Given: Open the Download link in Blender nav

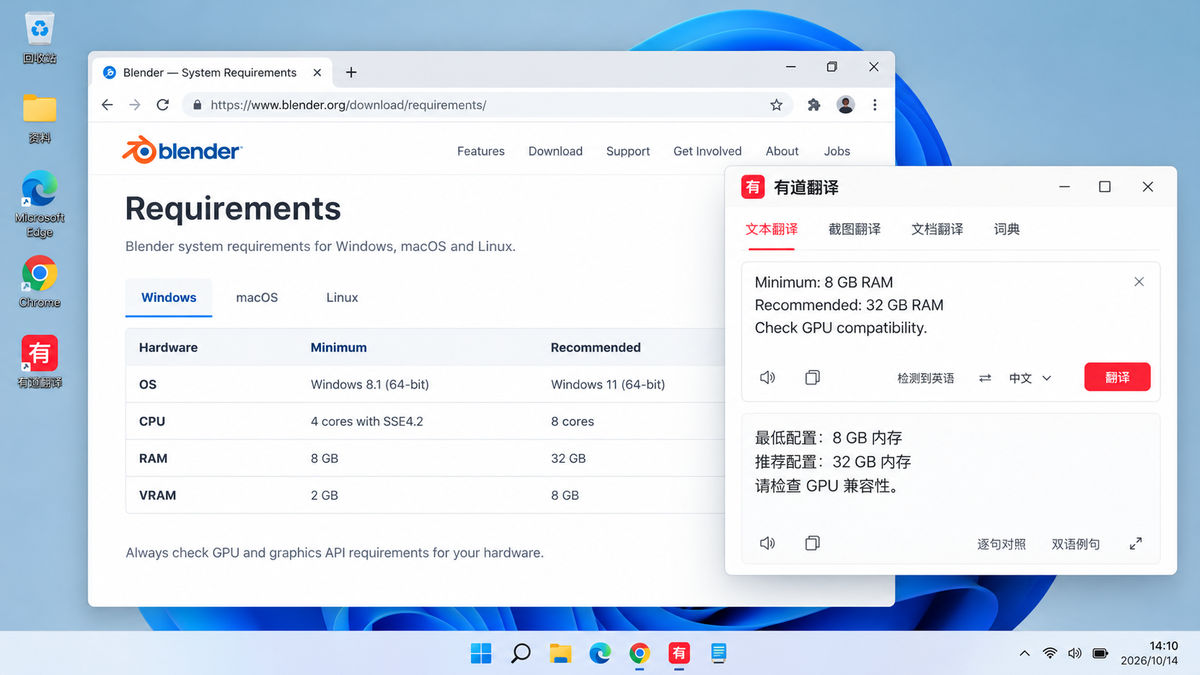Looking at the screenshot, I should [x=555, y=151].
